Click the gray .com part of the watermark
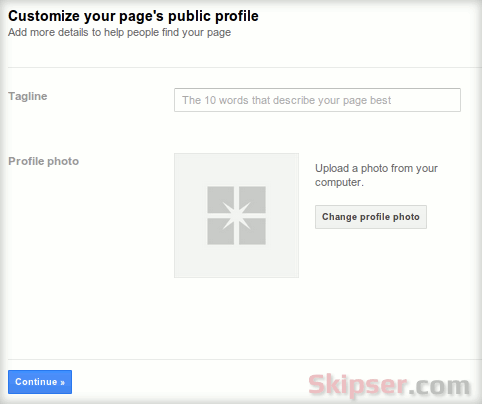 [x=439, y=386]
